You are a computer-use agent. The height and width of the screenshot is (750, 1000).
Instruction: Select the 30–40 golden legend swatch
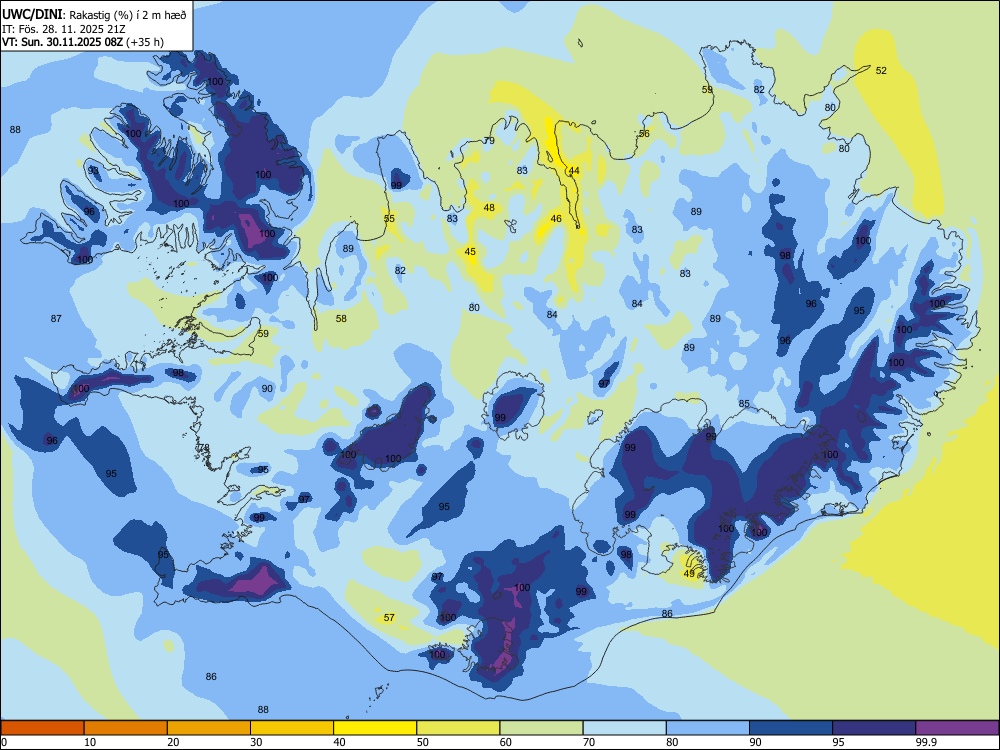[292, 728]
